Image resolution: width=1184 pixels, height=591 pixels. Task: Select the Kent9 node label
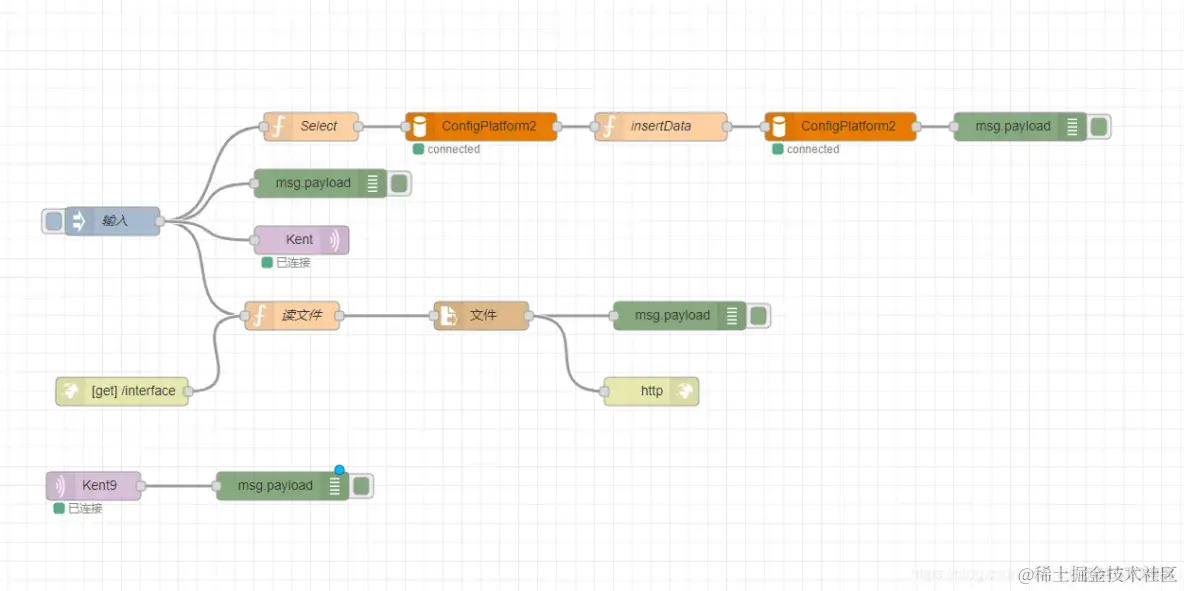pos(100,486)
